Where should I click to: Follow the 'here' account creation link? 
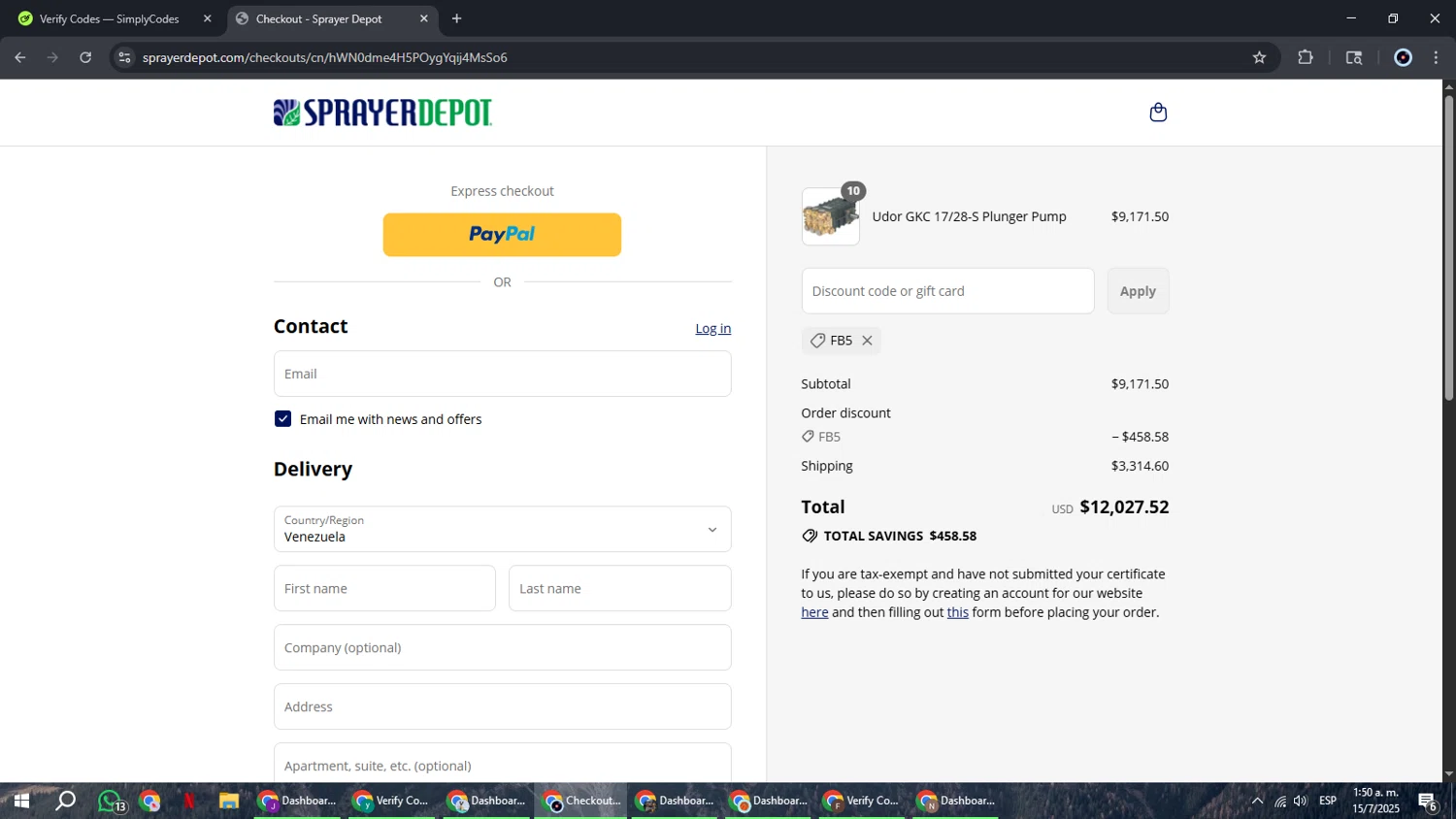click(814, 612)
